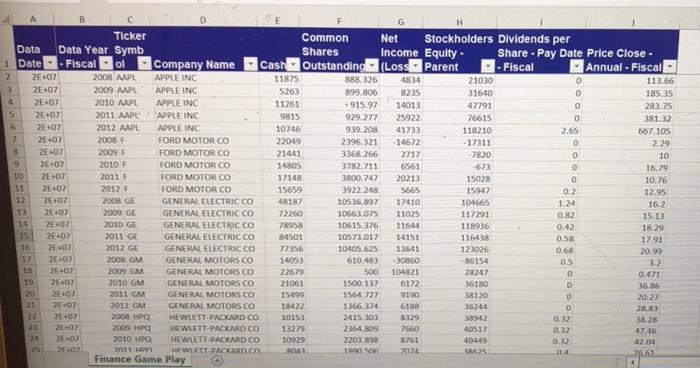Open the Net Income (Loss) filter dropdown
The width and height of the screenshot is (700, 368).
pos(416,66)
